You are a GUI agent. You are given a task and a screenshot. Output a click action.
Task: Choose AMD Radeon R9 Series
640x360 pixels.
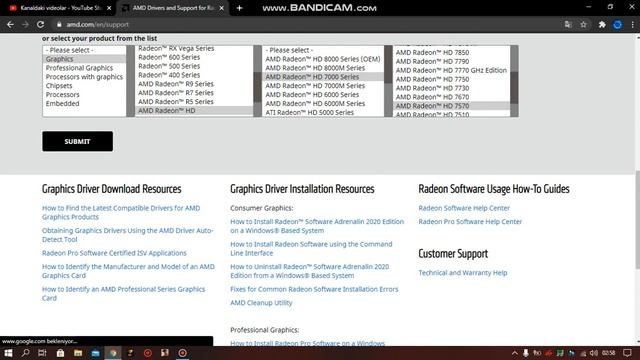(x=194, y=84)
